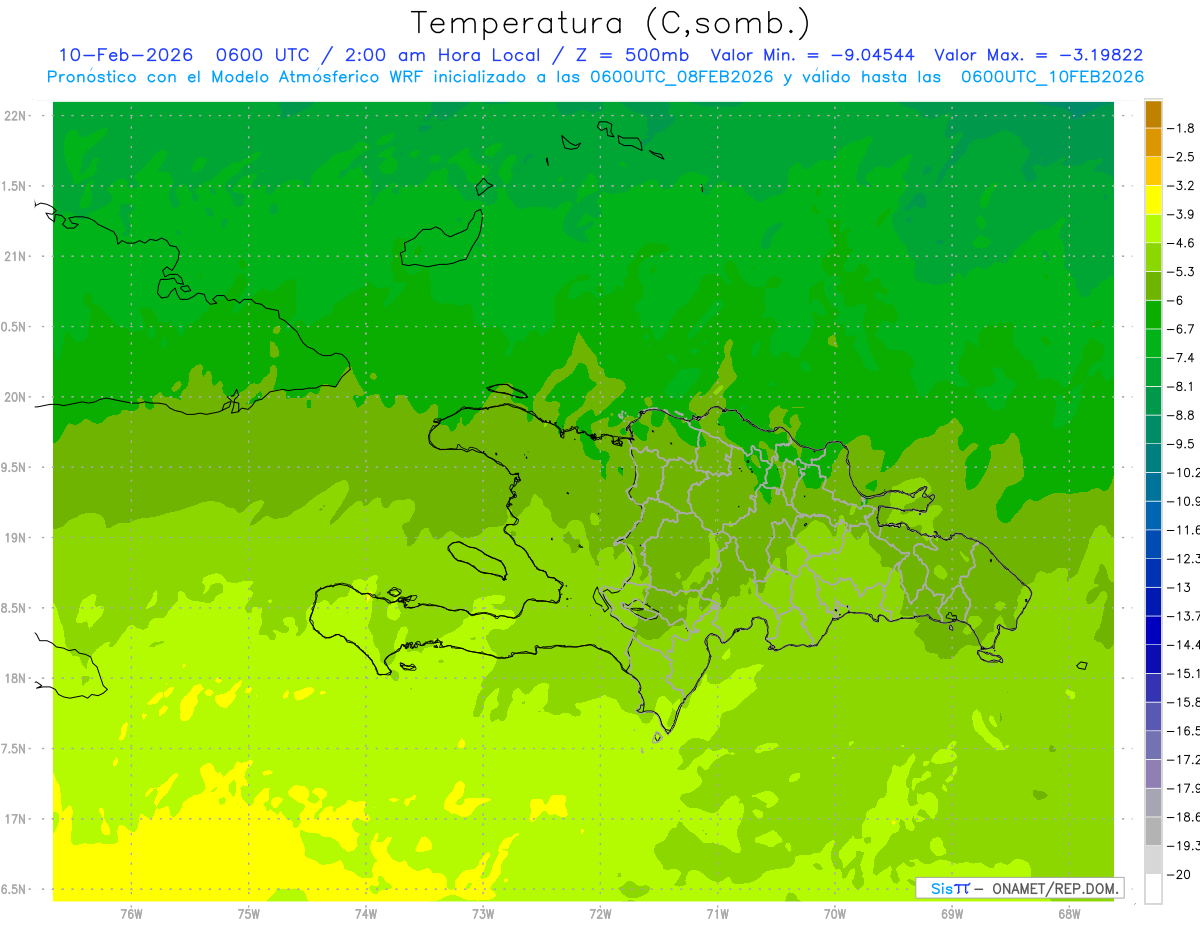Select the gray swatch between -18.6 and -19.3
1200x927 pixels.
[x=1153, y=831]
